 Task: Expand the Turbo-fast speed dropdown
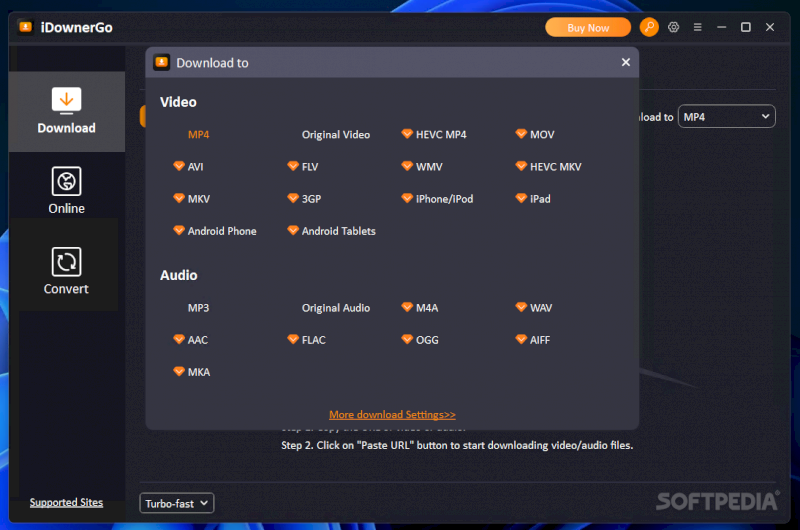177,503
